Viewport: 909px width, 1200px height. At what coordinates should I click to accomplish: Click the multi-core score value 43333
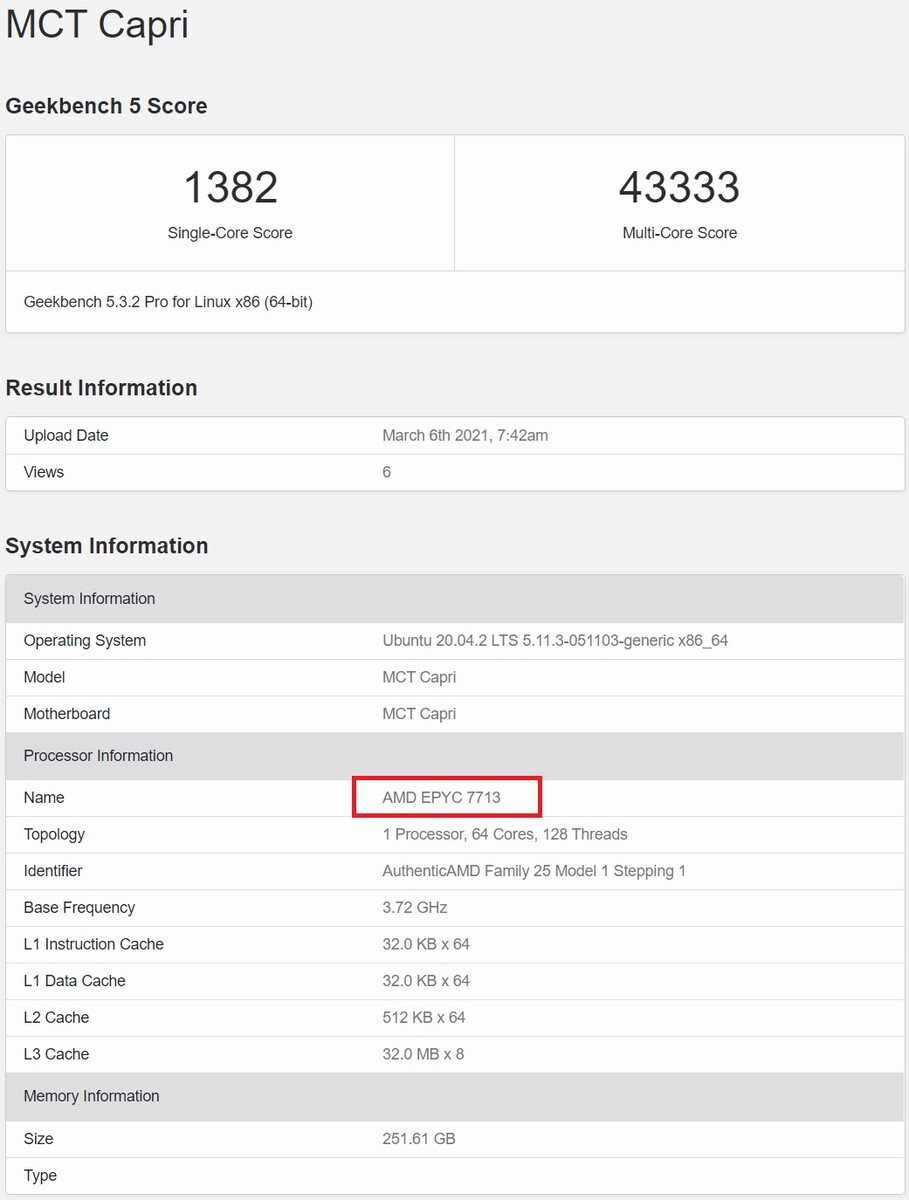click(x=679, y=187)
